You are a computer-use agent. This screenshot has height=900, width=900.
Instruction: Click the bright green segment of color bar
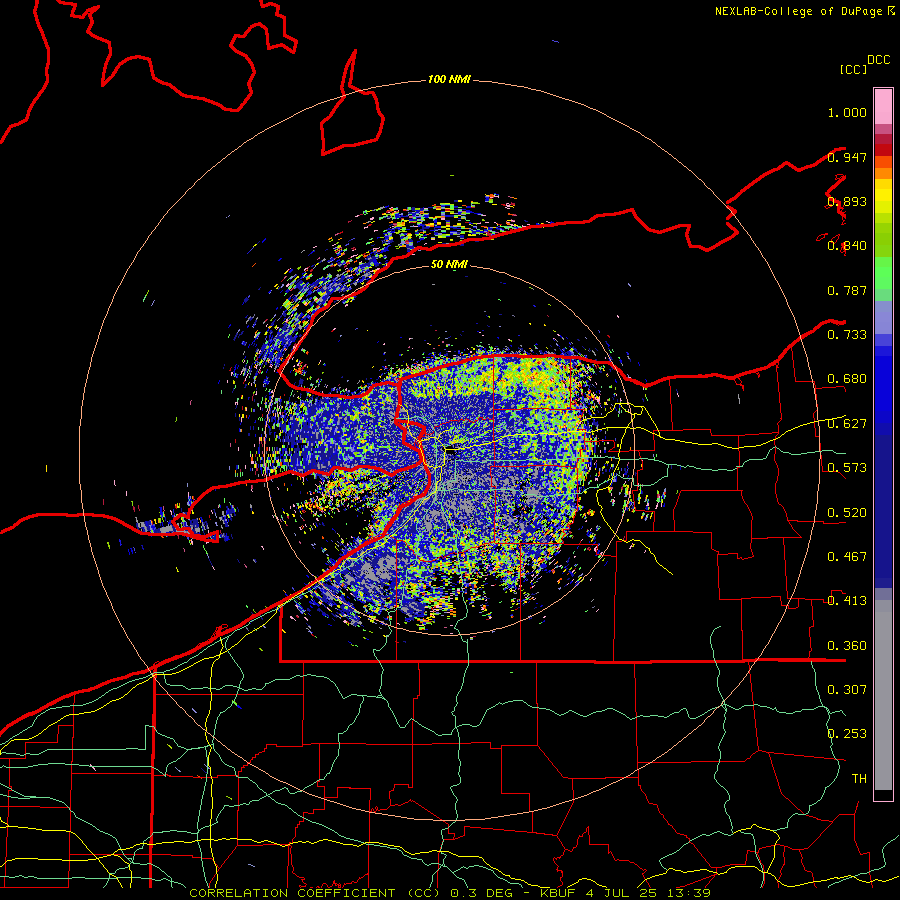[883, 273]
